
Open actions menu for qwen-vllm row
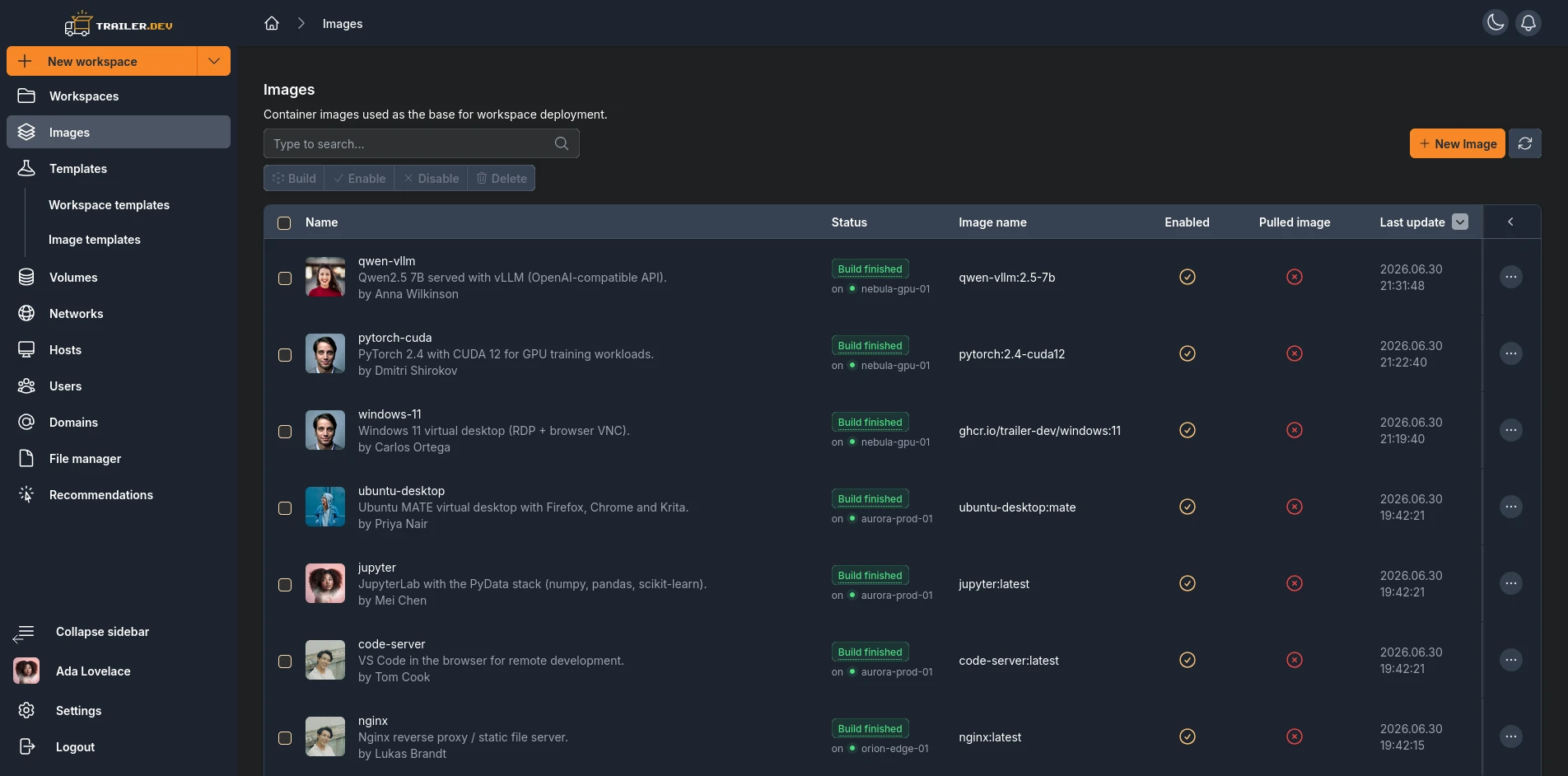(x=1511, y=277)
